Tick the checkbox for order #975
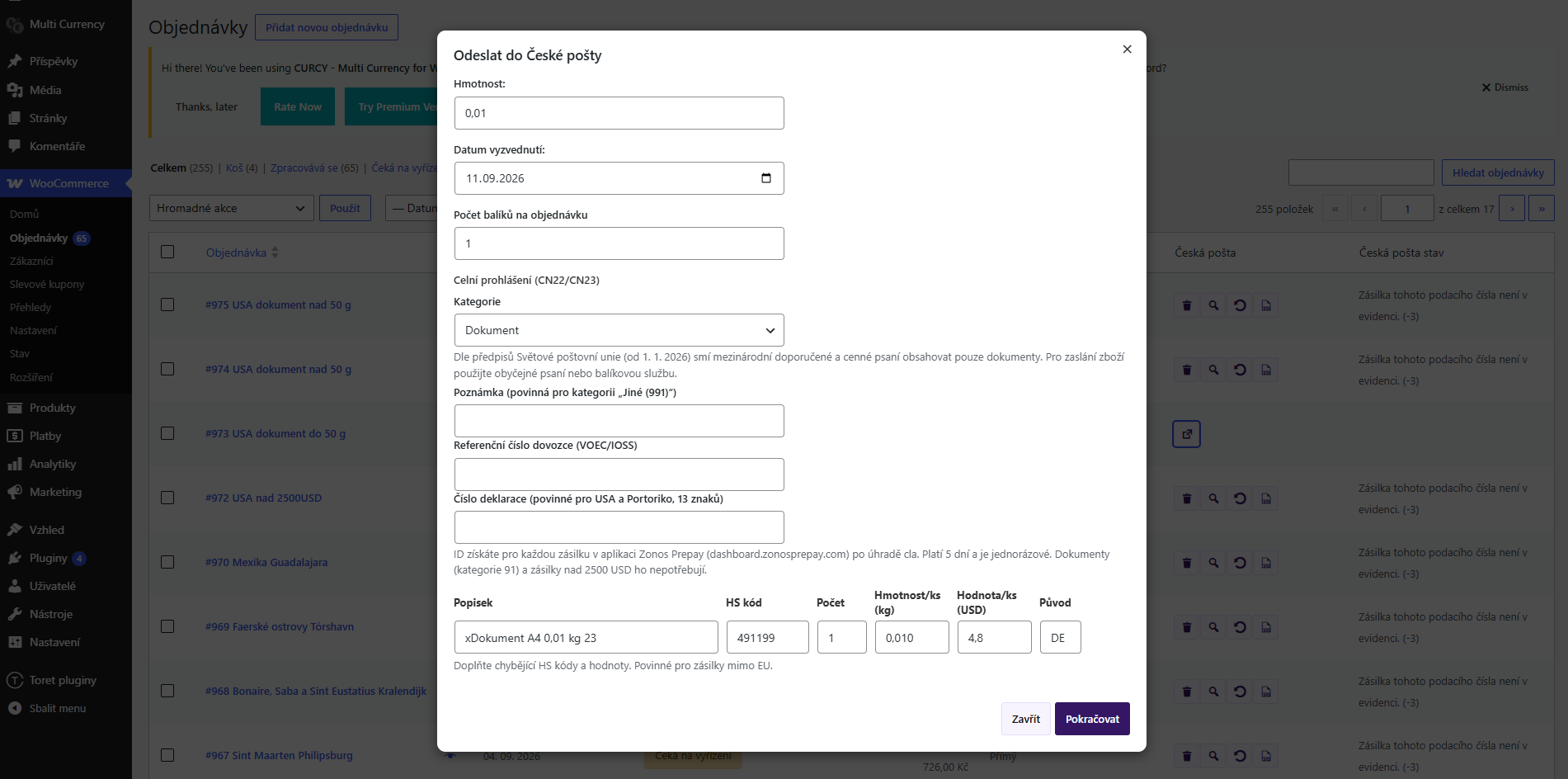Viewport: 1568px width, 779px height. (x=167, y=305)
